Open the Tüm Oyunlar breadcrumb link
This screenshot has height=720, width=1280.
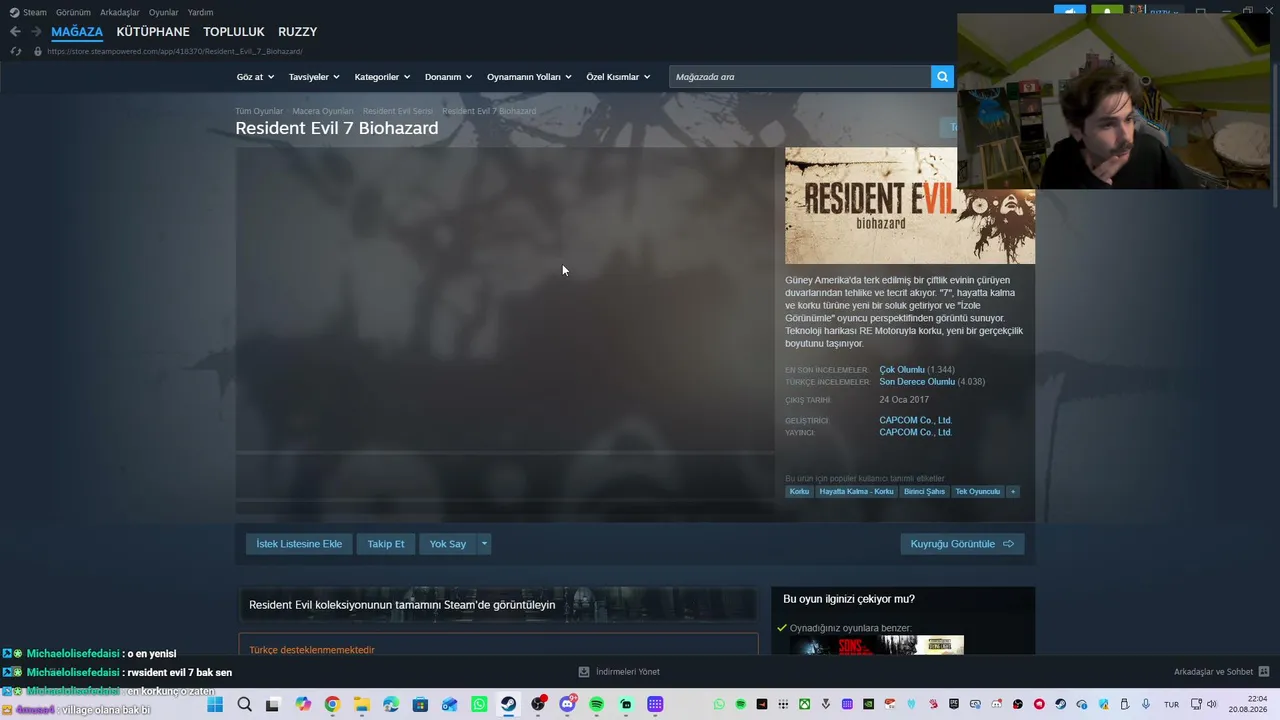[x=259, y=111]
